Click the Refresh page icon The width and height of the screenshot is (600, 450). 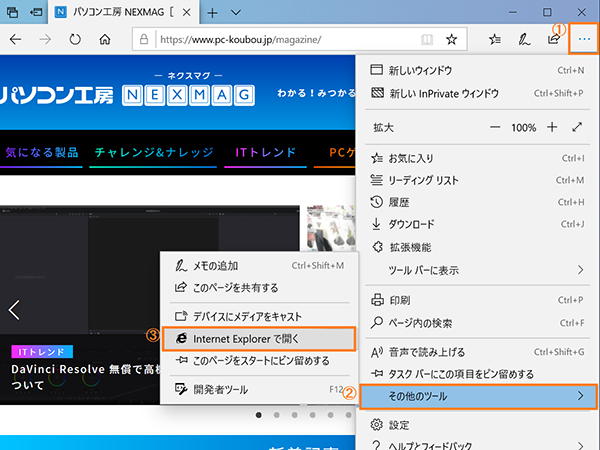(x=75, y=40)
